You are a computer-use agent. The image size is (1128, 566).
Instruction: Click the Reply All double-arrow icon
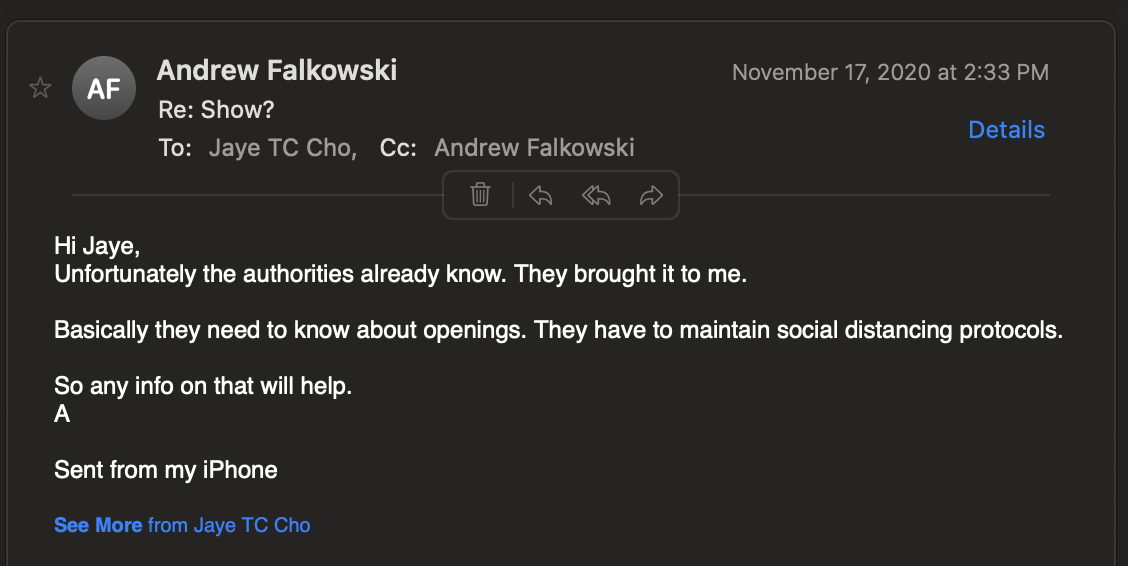(596, 195)
